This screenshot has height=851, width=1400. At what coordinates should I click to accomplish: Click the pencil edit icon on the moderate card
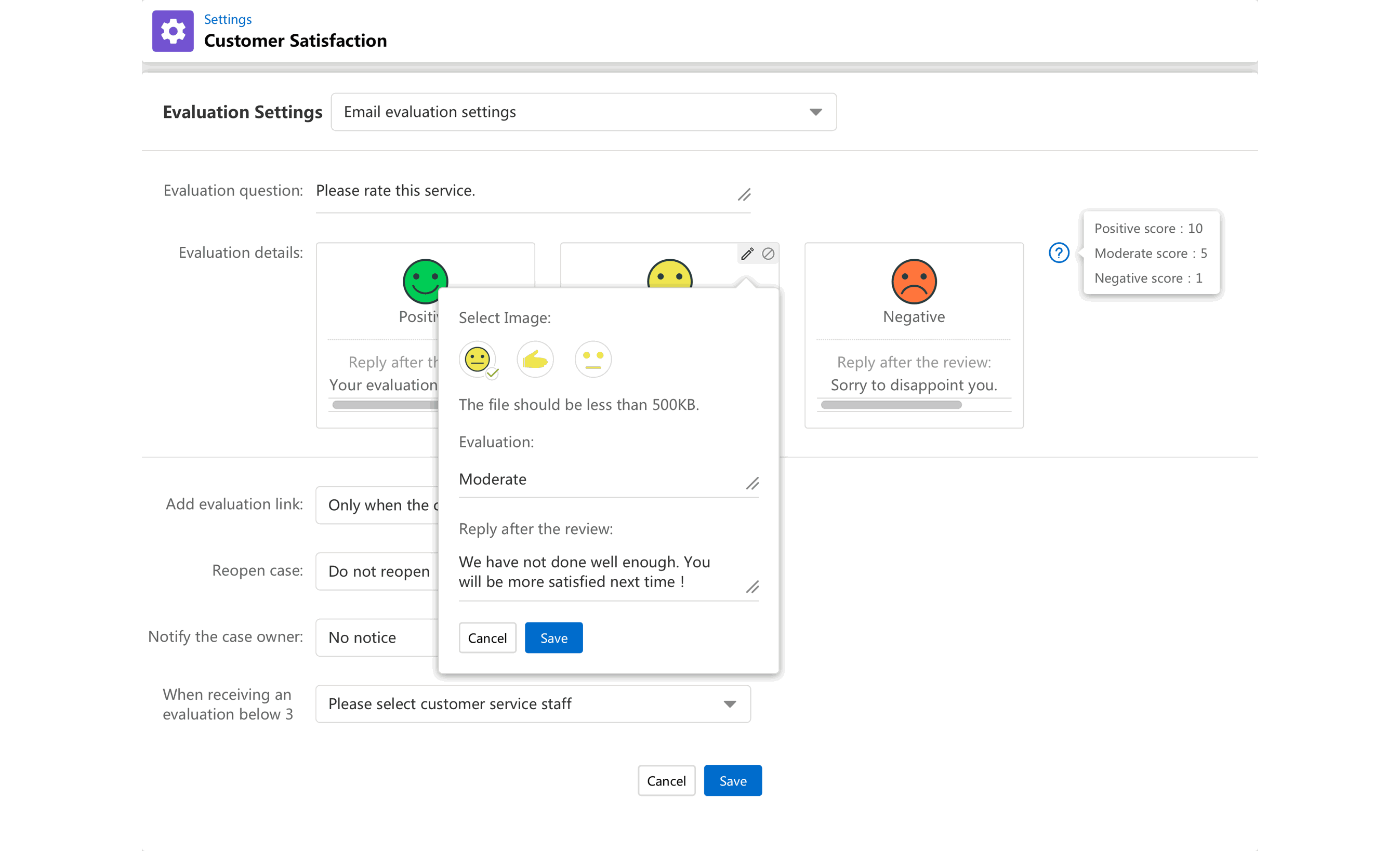(747, 254)
